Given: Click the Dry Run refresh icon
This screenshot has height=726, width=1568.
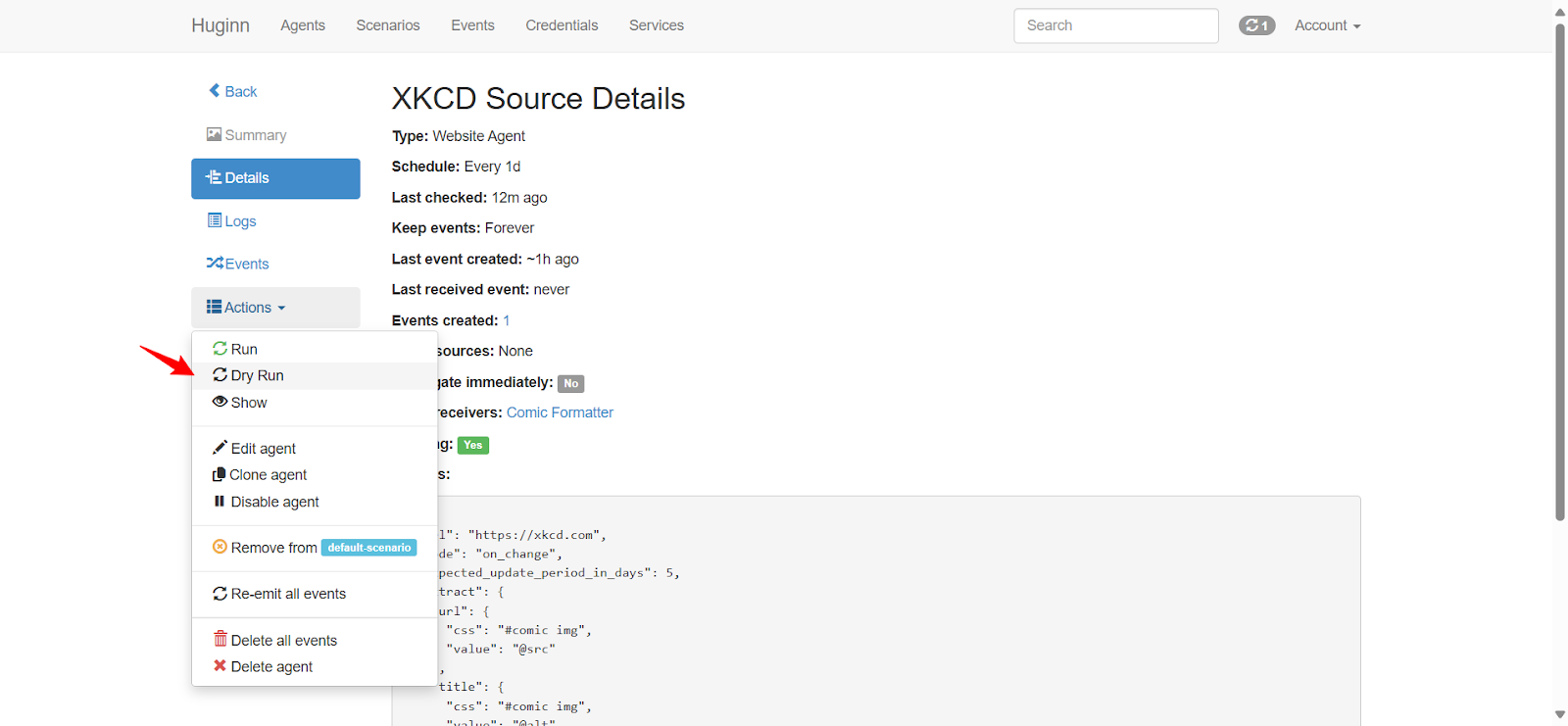Looking at the screenshot, I should point(220,375).
